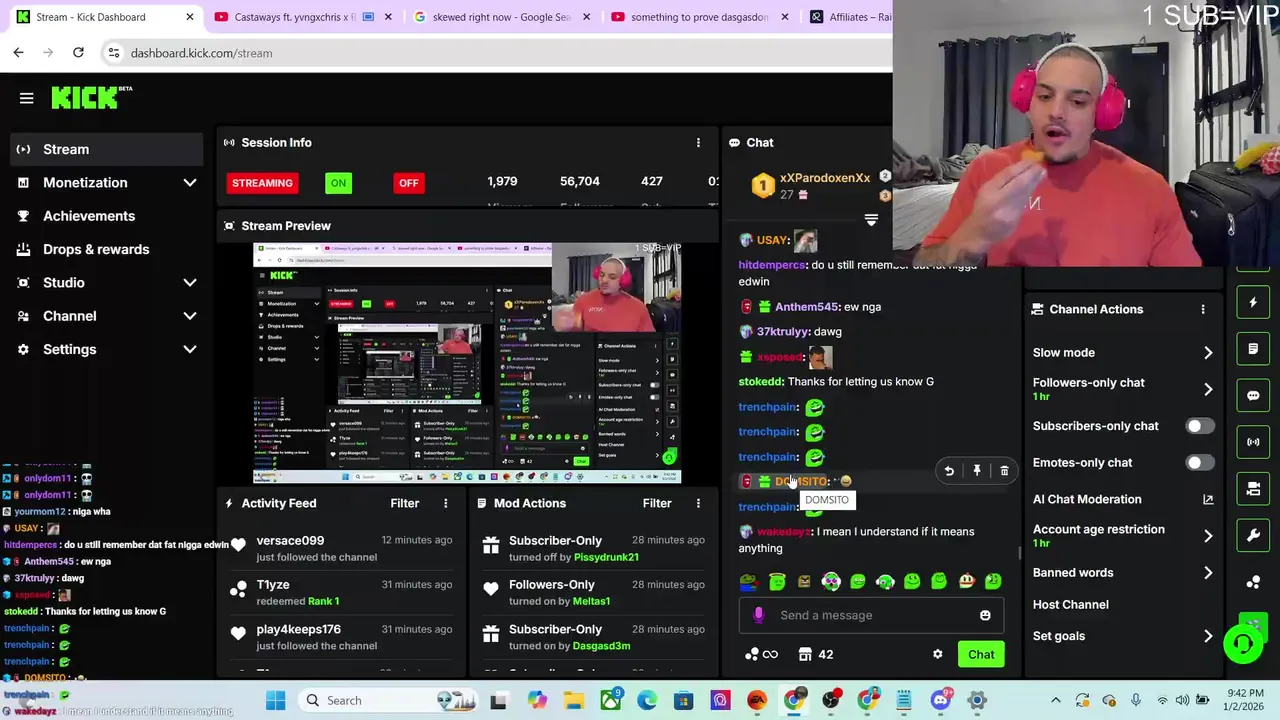
Task: Switch to Castaways YouTube browser tab
Action: (x=300, y=17)
